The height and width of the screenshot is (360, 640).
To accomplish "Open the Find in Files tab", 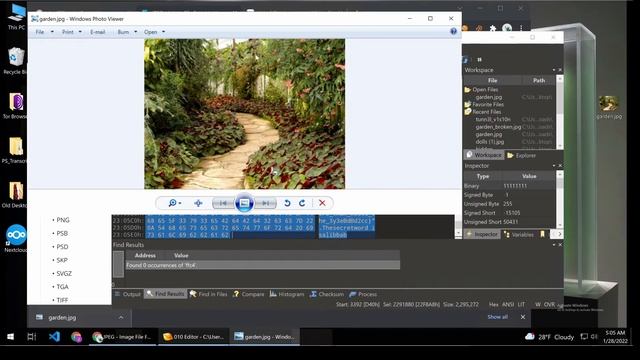I will click(208, 294).
